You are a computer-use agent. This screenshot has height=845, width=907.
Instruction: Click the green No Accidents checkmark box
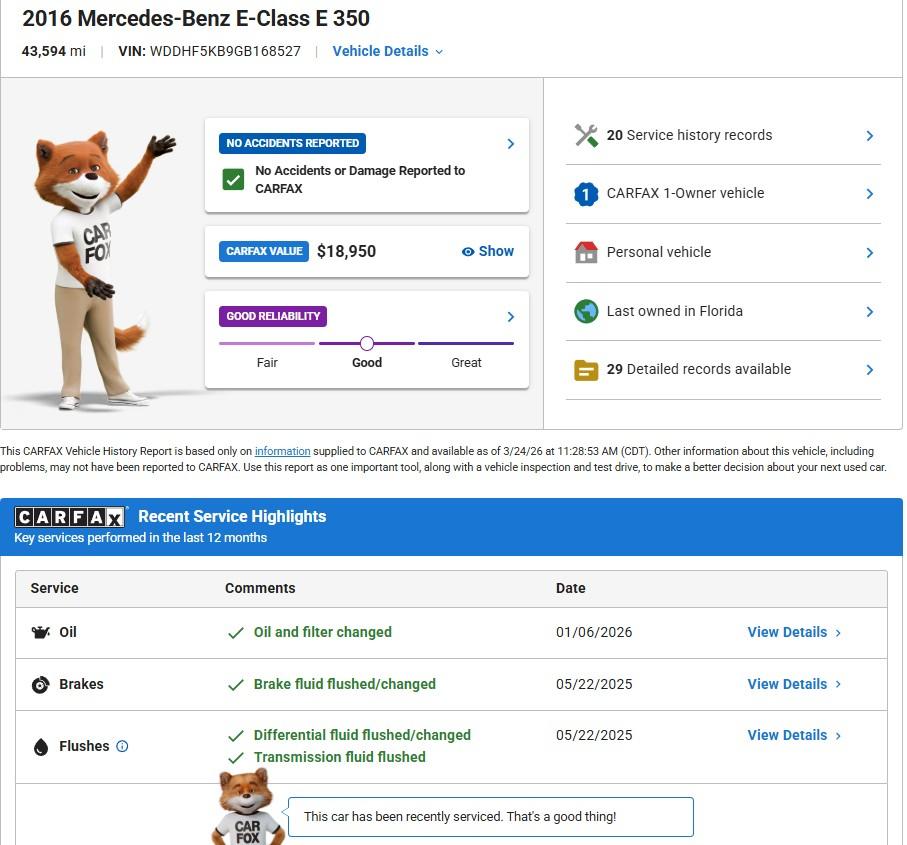click(x=233, y=180)
